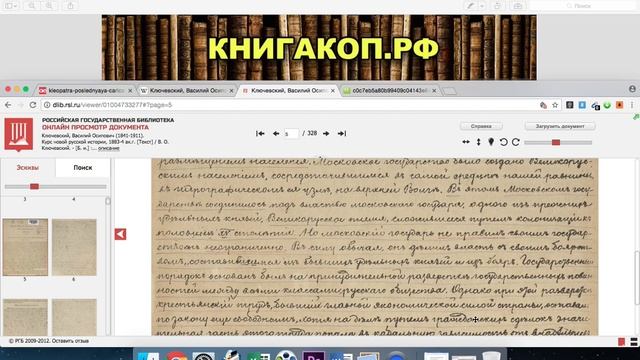
Task: Adjust the thumbnail size slider
Action: coord(34,187)
